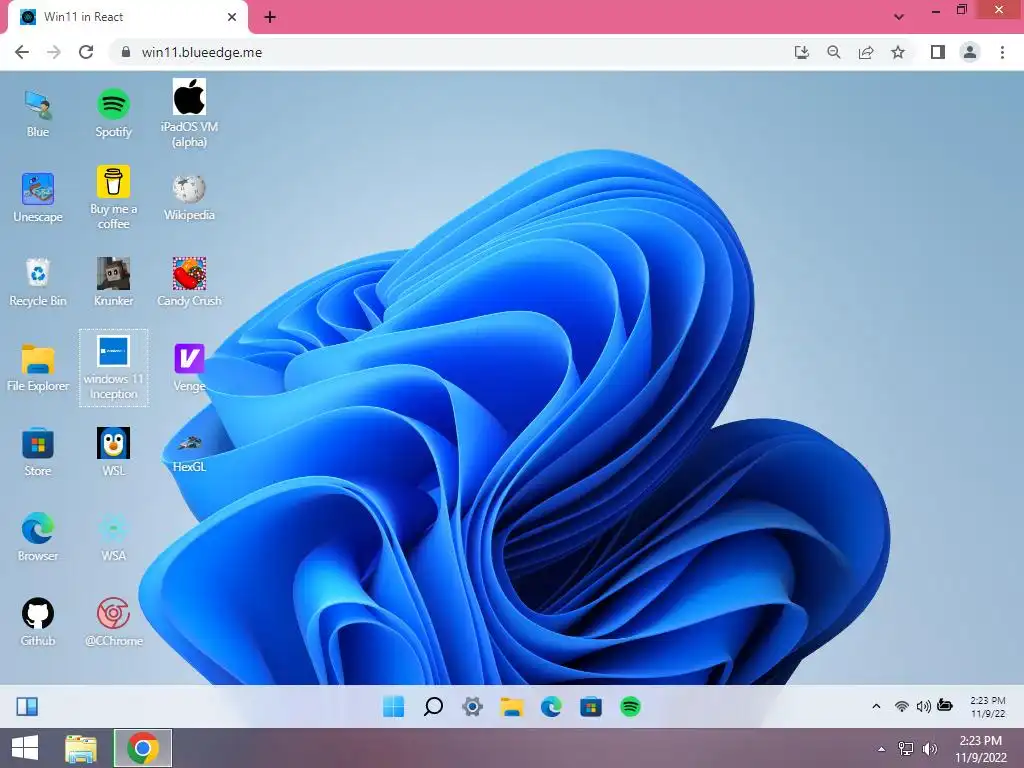Image resolution: width=1024 pixels, height=768 pixels.
Task: Toggle Chrome side panel
Action: [938, 52]
